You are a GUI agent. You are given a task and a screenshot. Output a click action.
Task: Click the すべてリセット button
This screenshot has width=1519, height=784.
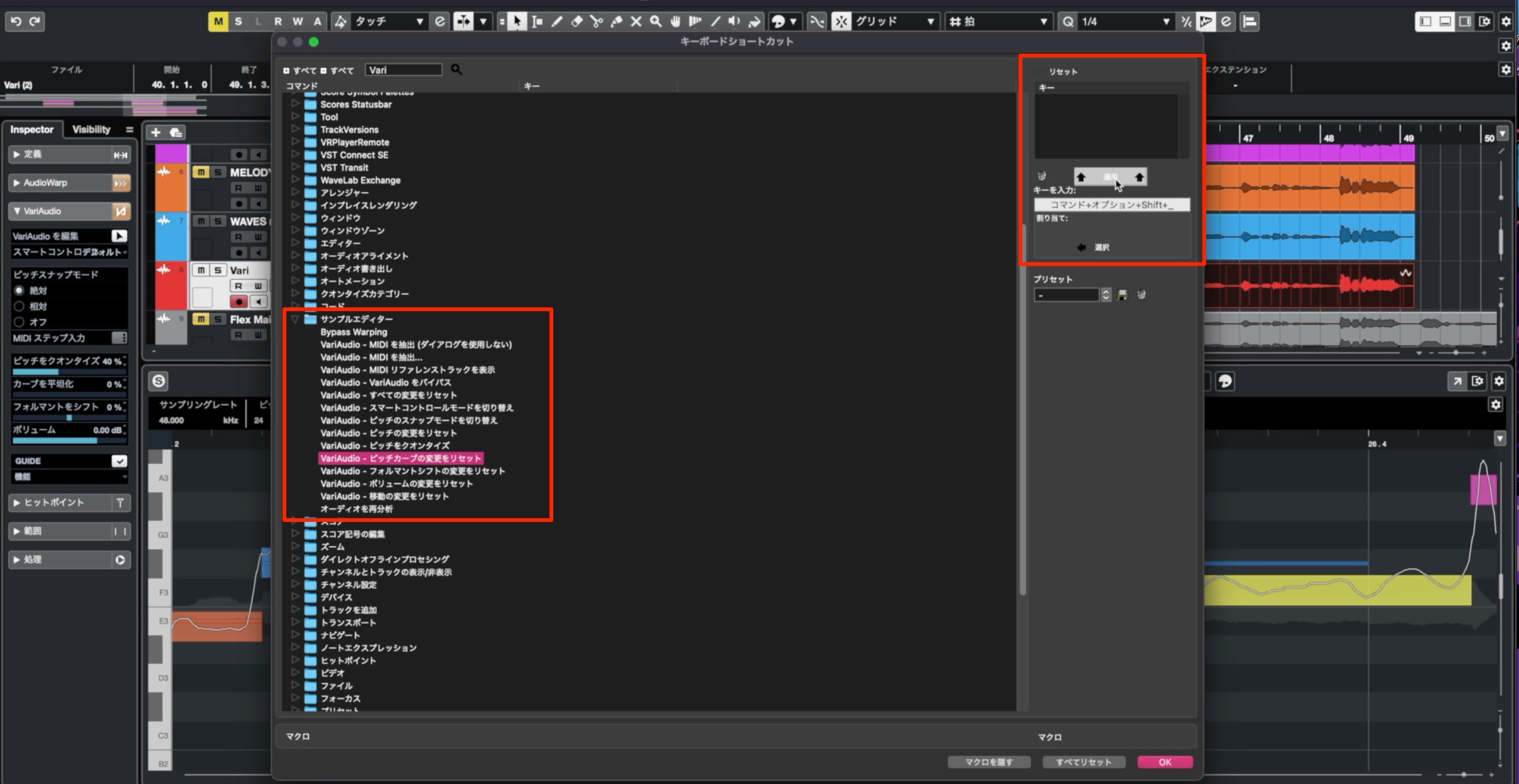(1083, 762)
